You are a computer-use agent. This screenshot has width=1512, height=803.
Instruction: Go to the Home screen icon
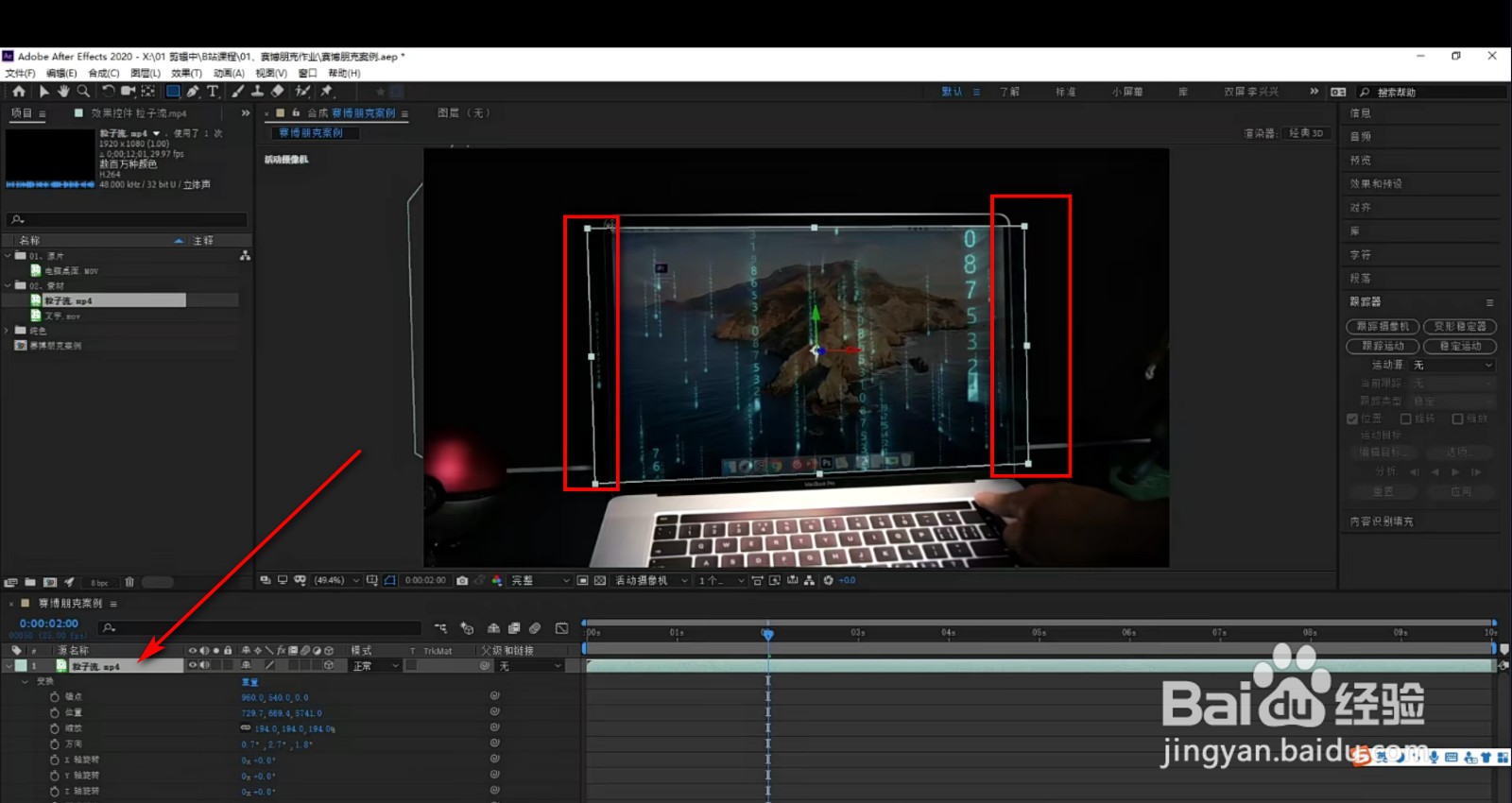pyautogui.click(x=19, y=92)
